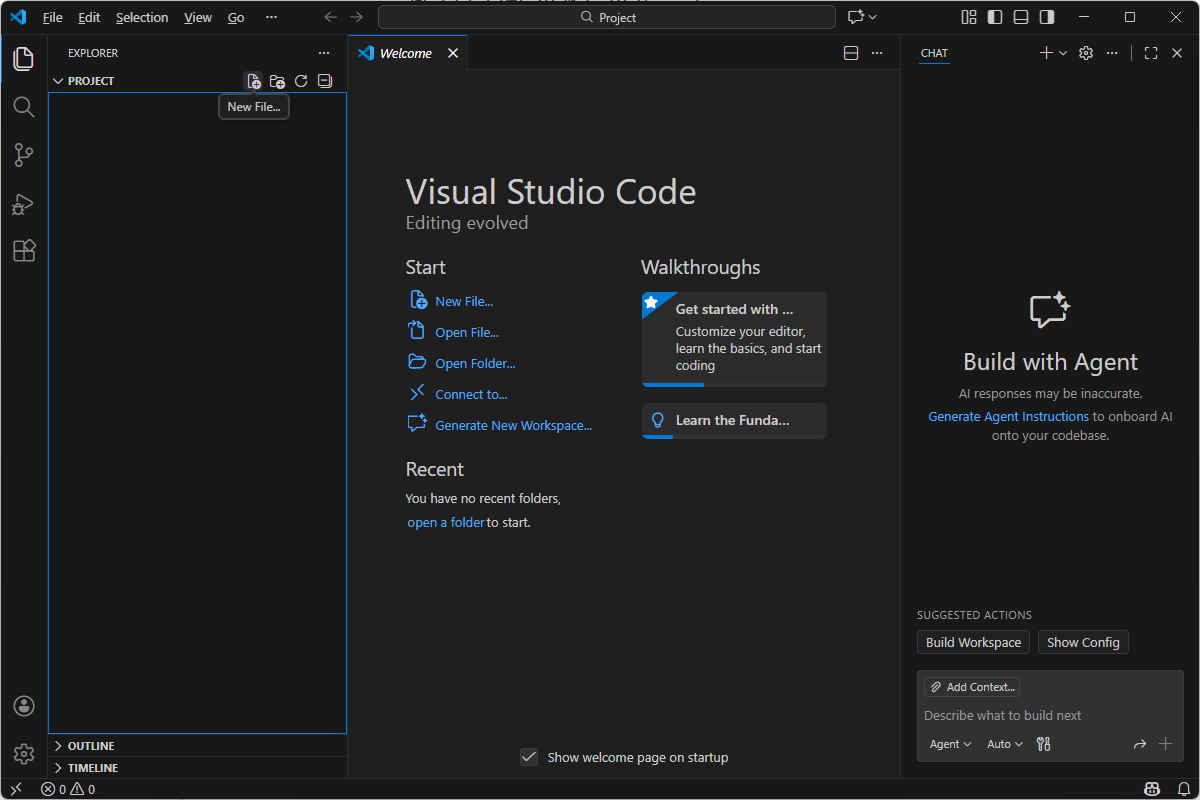Open the new chat dropdown arrow
This screenshot has width=1200, height=800.
[x=1063, y=53]
